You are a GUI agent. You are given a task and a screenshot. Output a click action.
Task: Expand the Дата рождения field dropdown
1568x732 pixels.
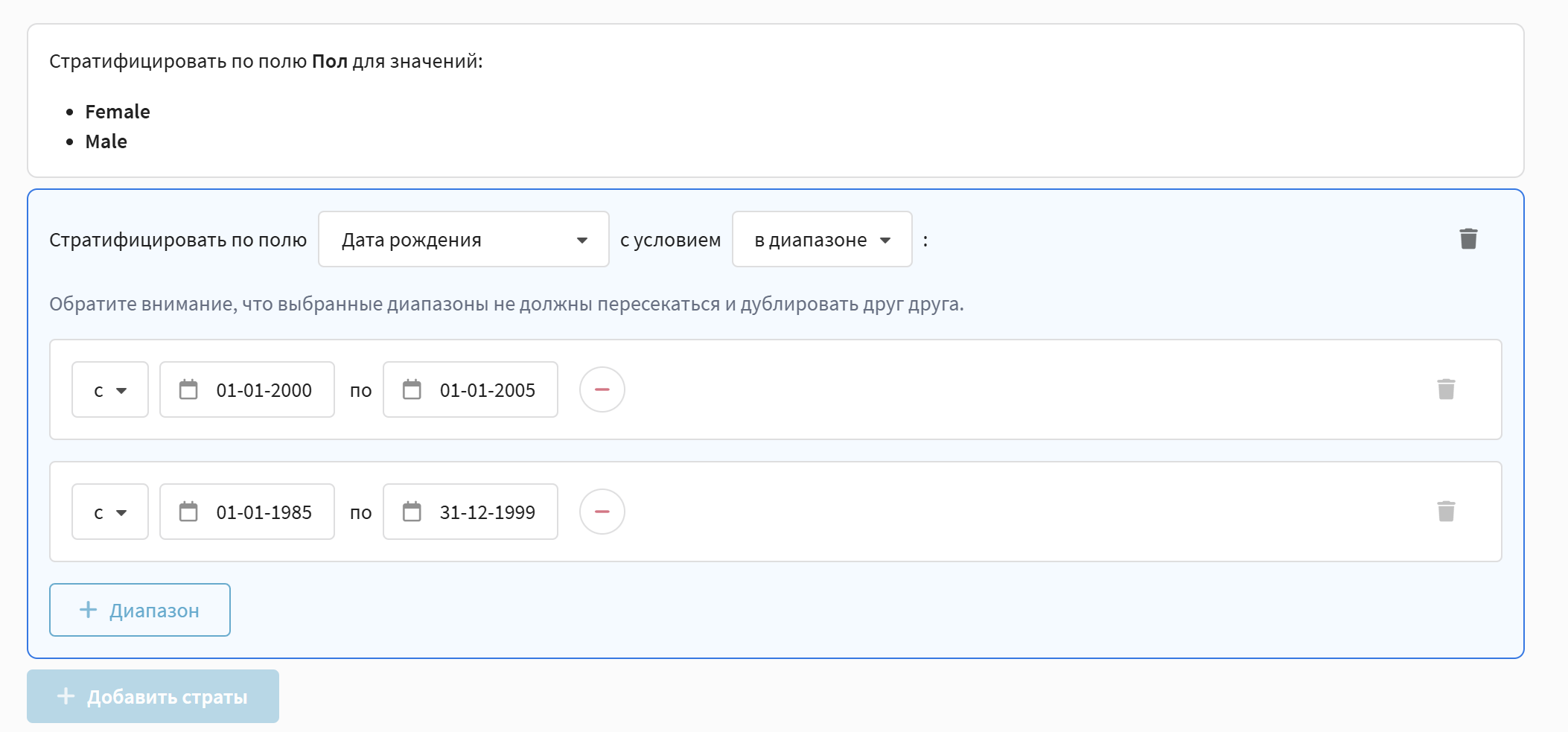[463, 239]
